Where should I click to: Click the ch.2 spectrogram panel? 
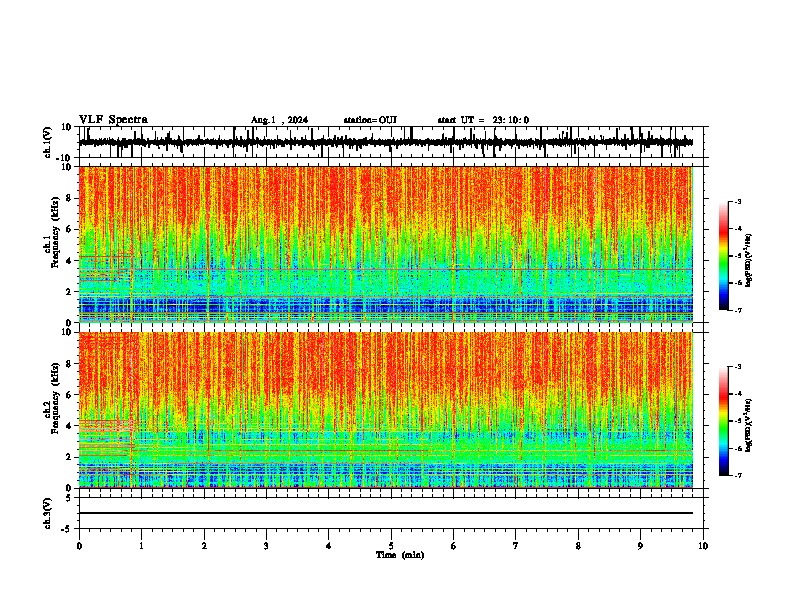[x=386, y=410]
